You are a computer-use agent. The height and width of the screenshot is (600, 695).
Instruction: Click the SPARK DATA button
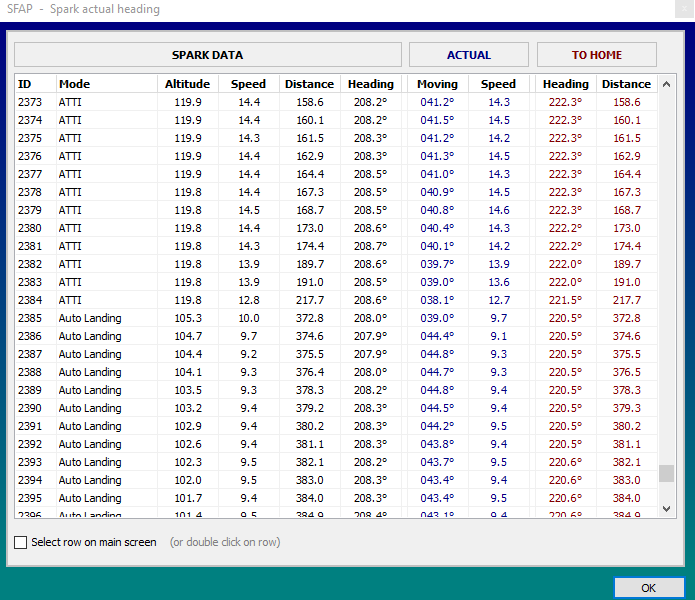(207, 55)
